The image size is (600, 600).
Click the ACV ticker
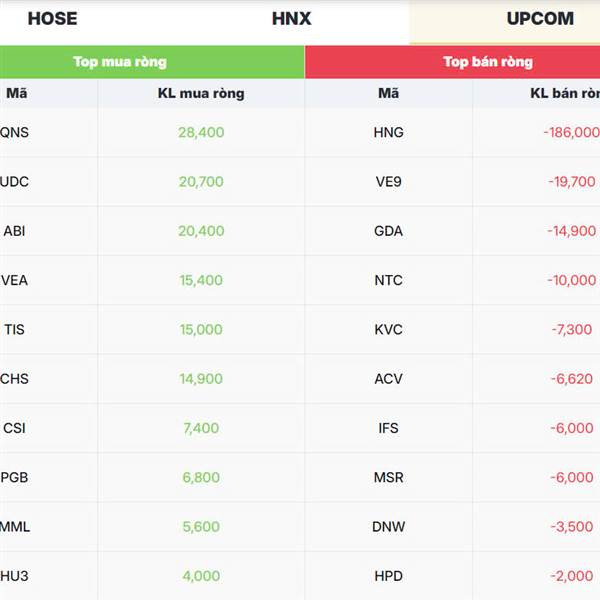coord(388,379)
